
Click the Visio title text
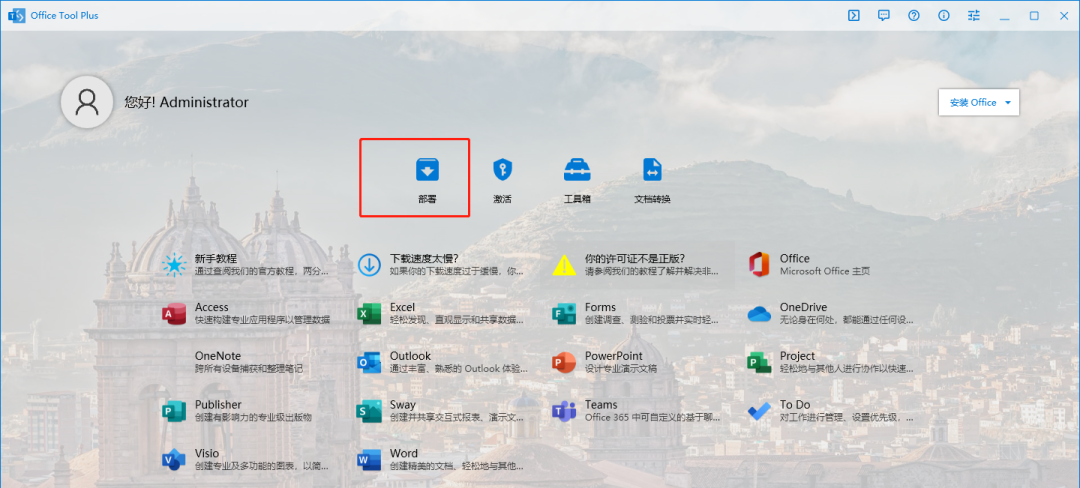207,454
